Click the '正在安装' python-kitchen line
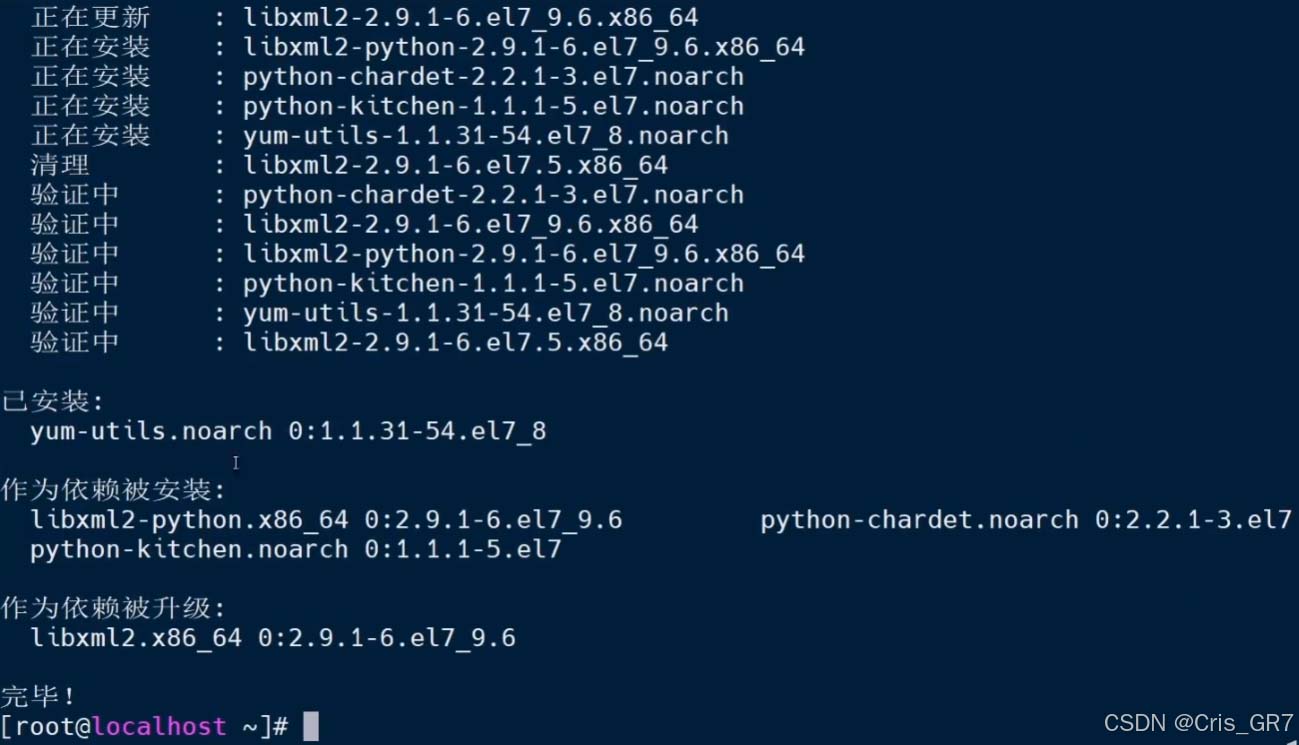This screenshot has width=1299, height=745. pyautogui.click(x=387, y=106)
